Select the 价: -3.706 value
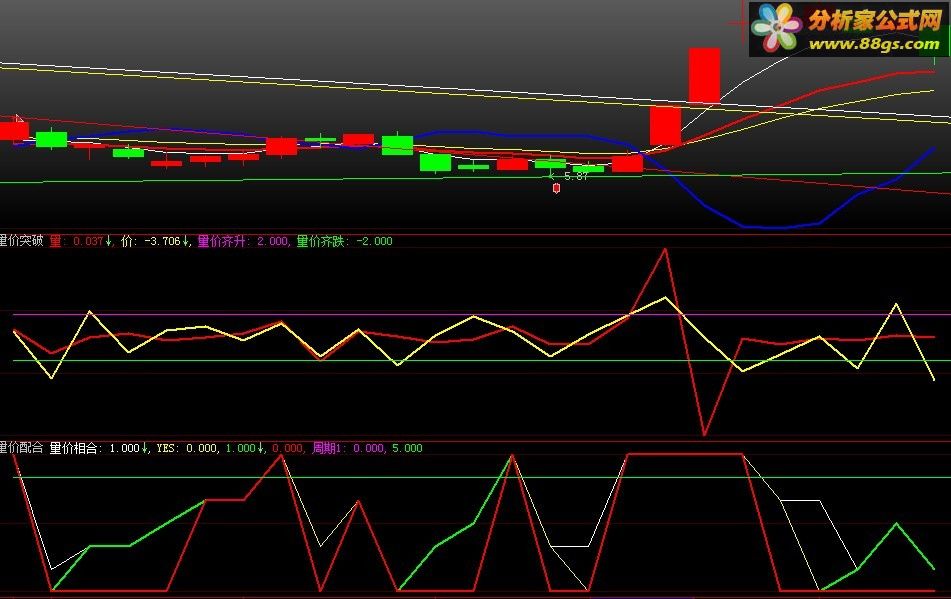 (x=155, y=241)
